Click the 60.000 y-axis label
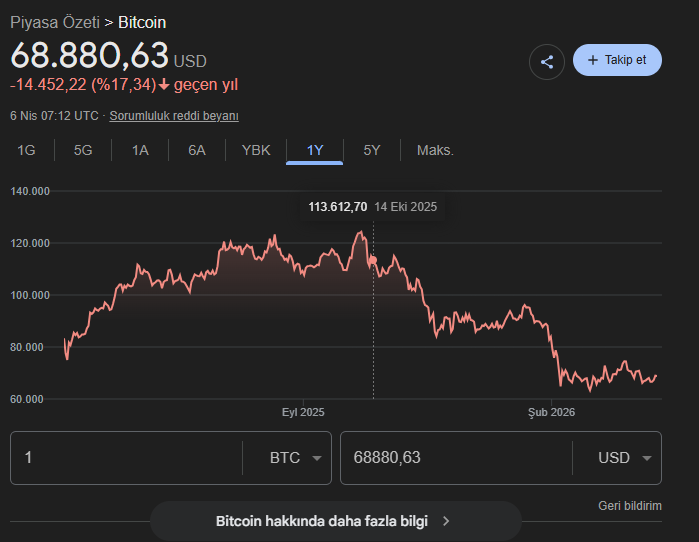The image size is (699, 542). click(27, 399)
